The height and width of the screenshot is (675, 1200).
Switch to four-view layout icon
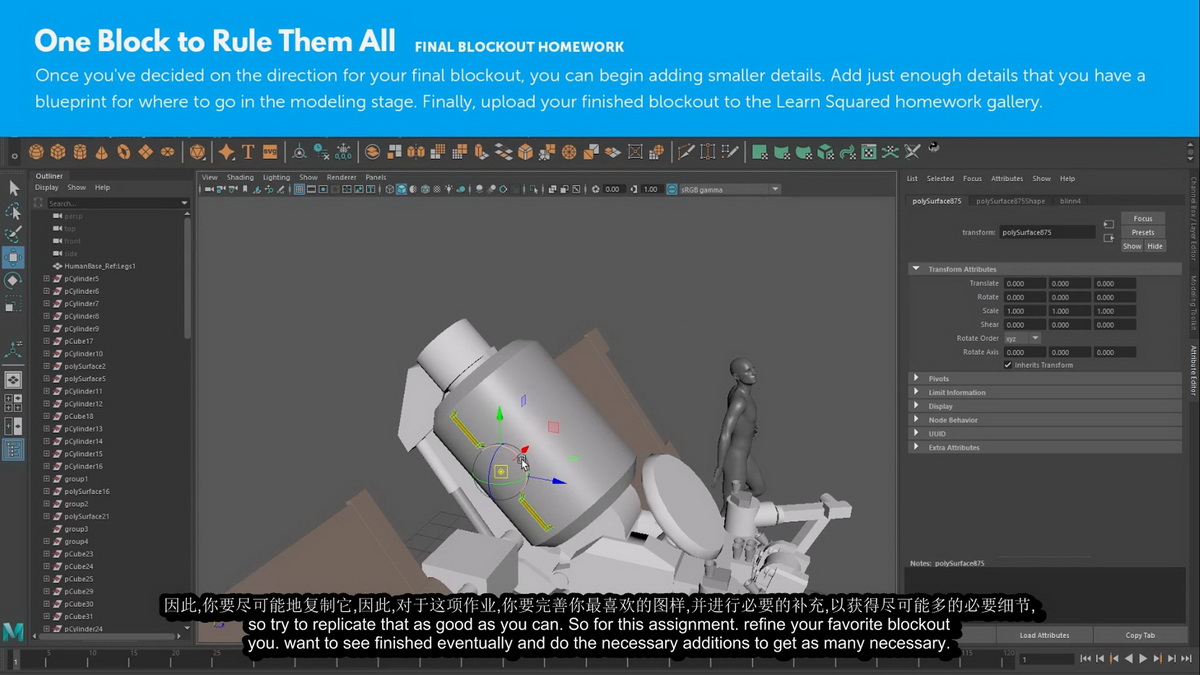(x=13, y=403)
